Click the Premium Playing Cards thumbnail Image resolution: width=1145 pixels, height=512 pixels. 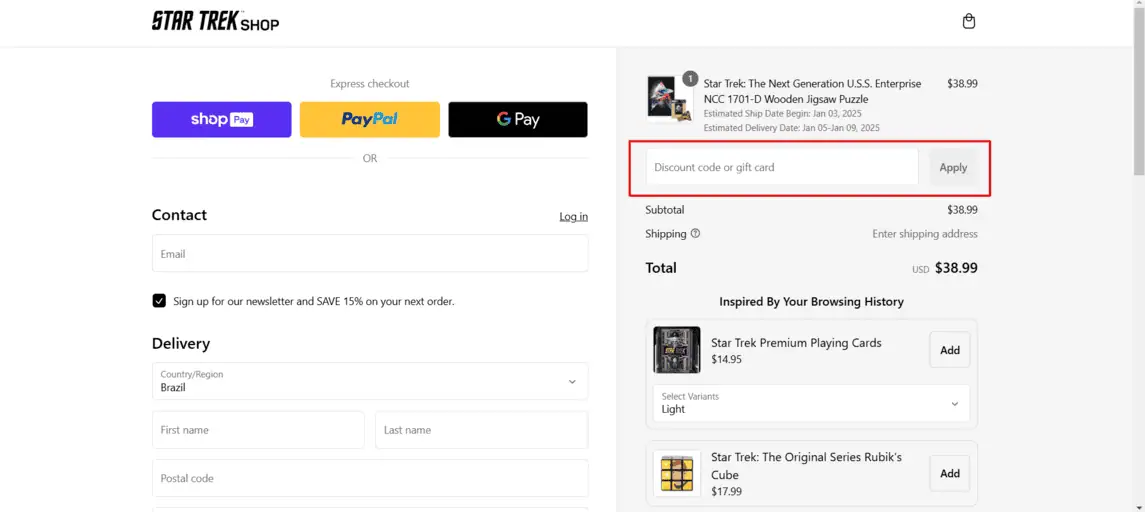click(676, 350)
